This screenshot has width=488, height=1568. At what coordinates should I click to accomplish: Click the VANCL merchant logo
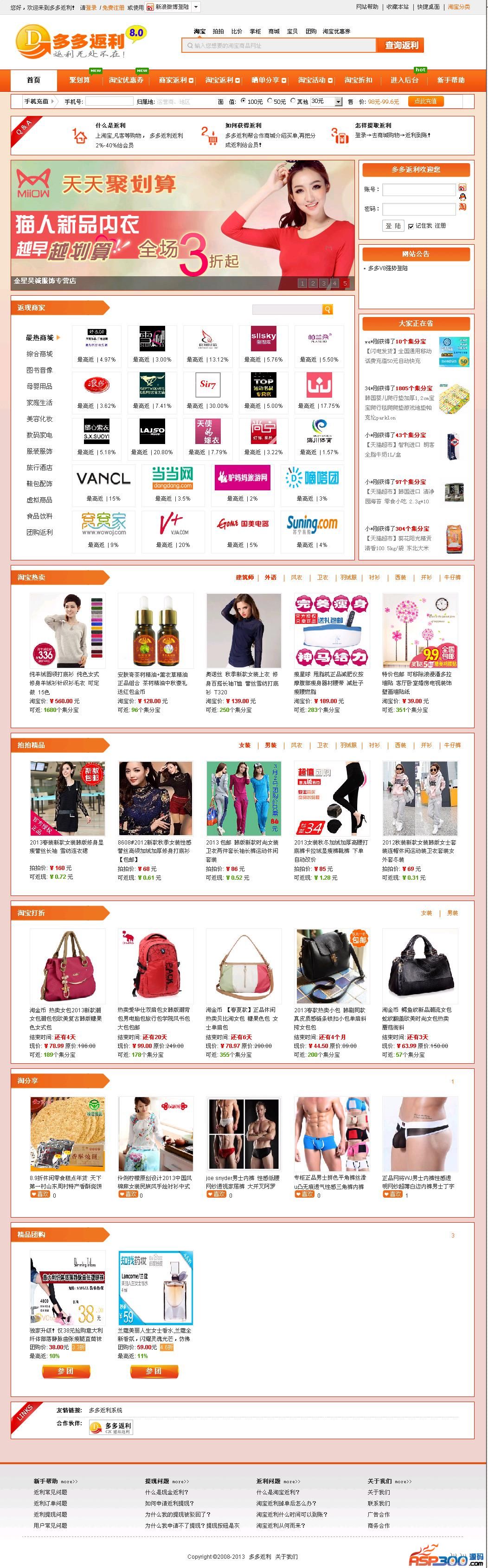coord(103,478)
